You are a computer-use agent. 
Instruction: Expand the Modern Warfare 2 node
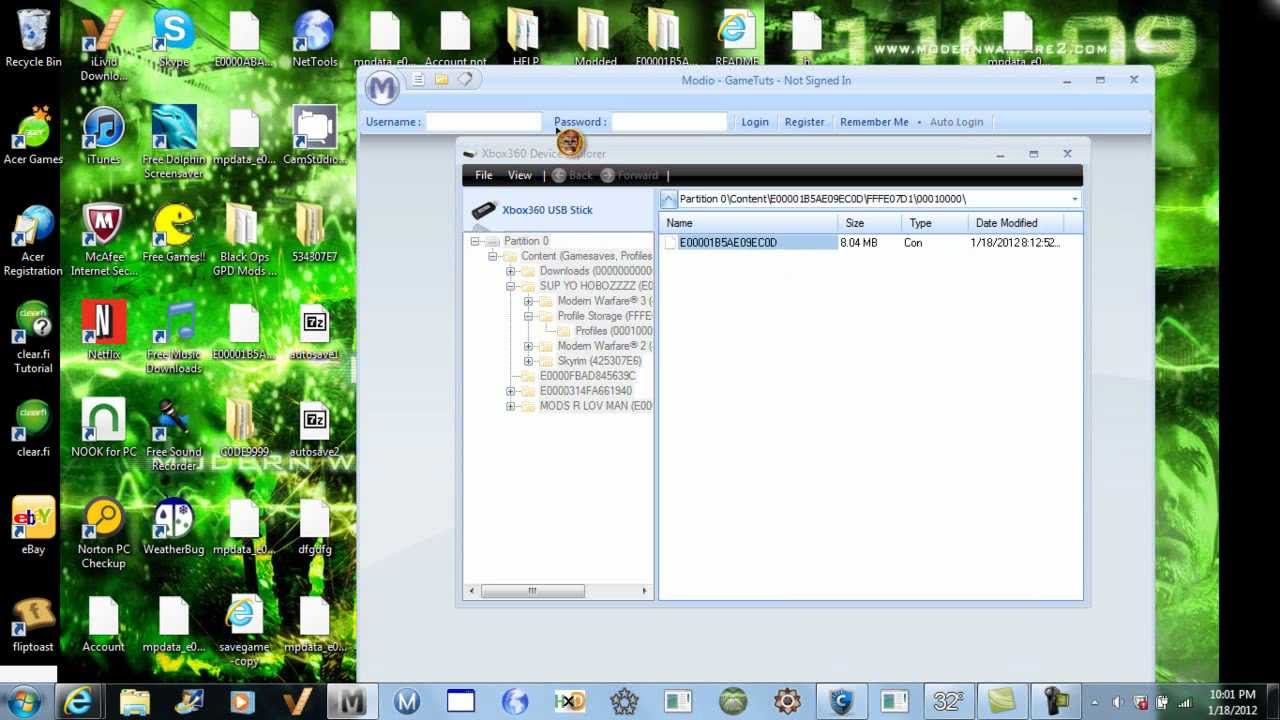(x=529, y=346)
